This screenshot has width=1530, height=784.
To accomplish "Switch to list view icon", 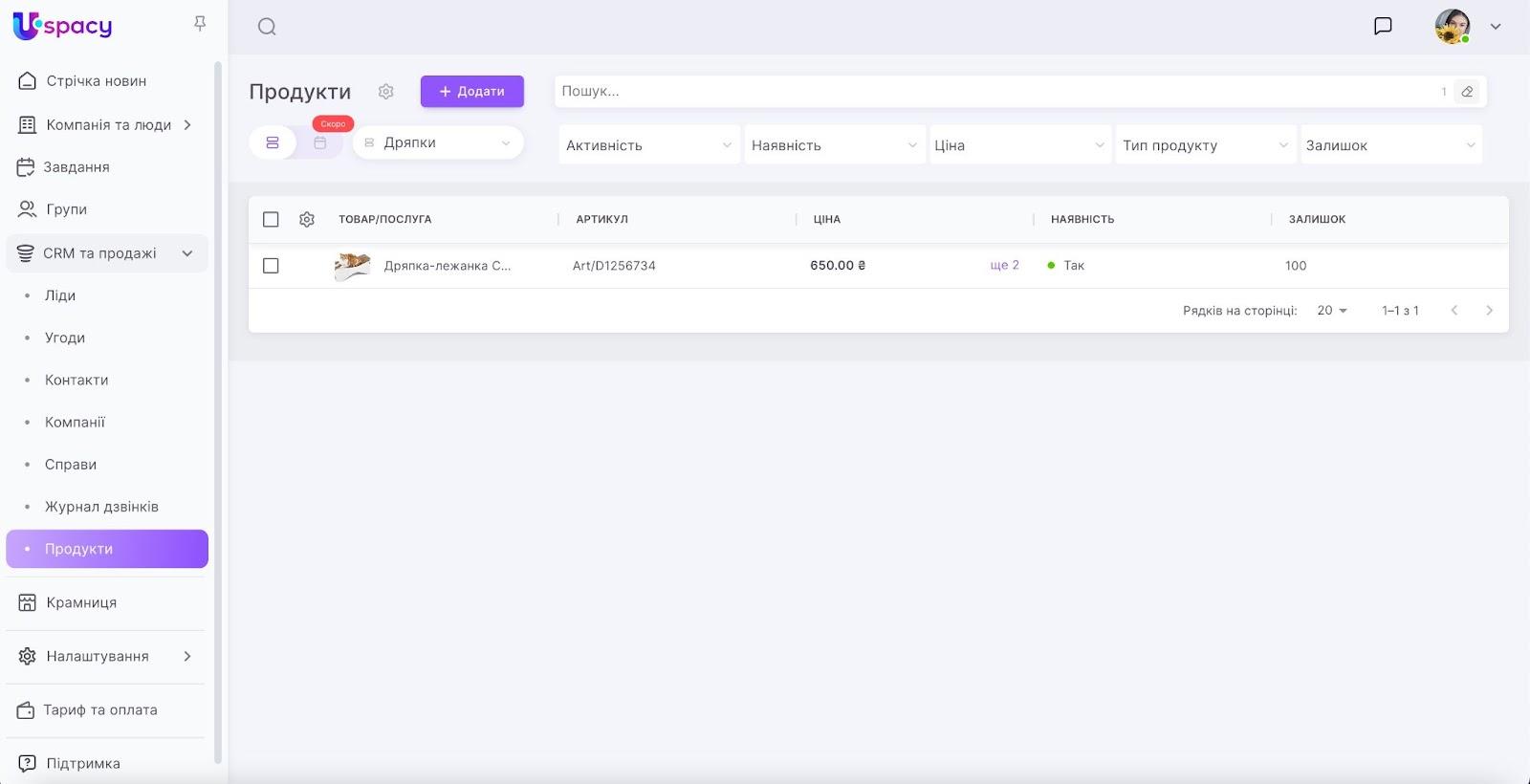I will pyautogui.click(x=273, y=142).
